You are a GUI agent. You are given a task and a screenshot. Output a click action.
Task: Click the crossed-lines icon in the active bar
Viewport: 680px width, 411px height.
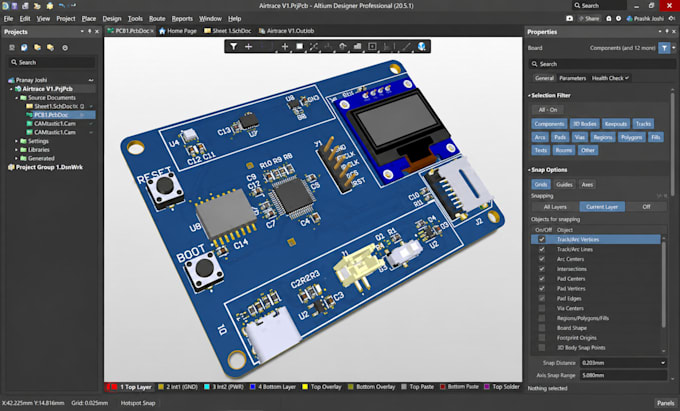314,46
